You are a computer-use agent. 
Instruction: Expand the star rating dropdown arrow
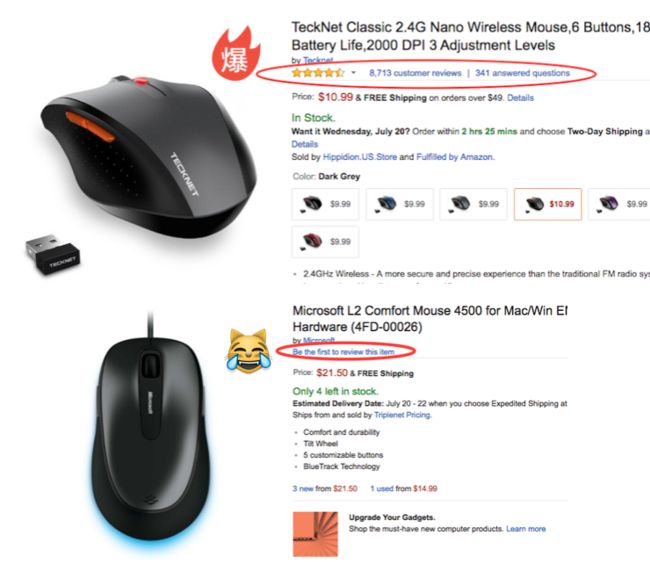354,73
